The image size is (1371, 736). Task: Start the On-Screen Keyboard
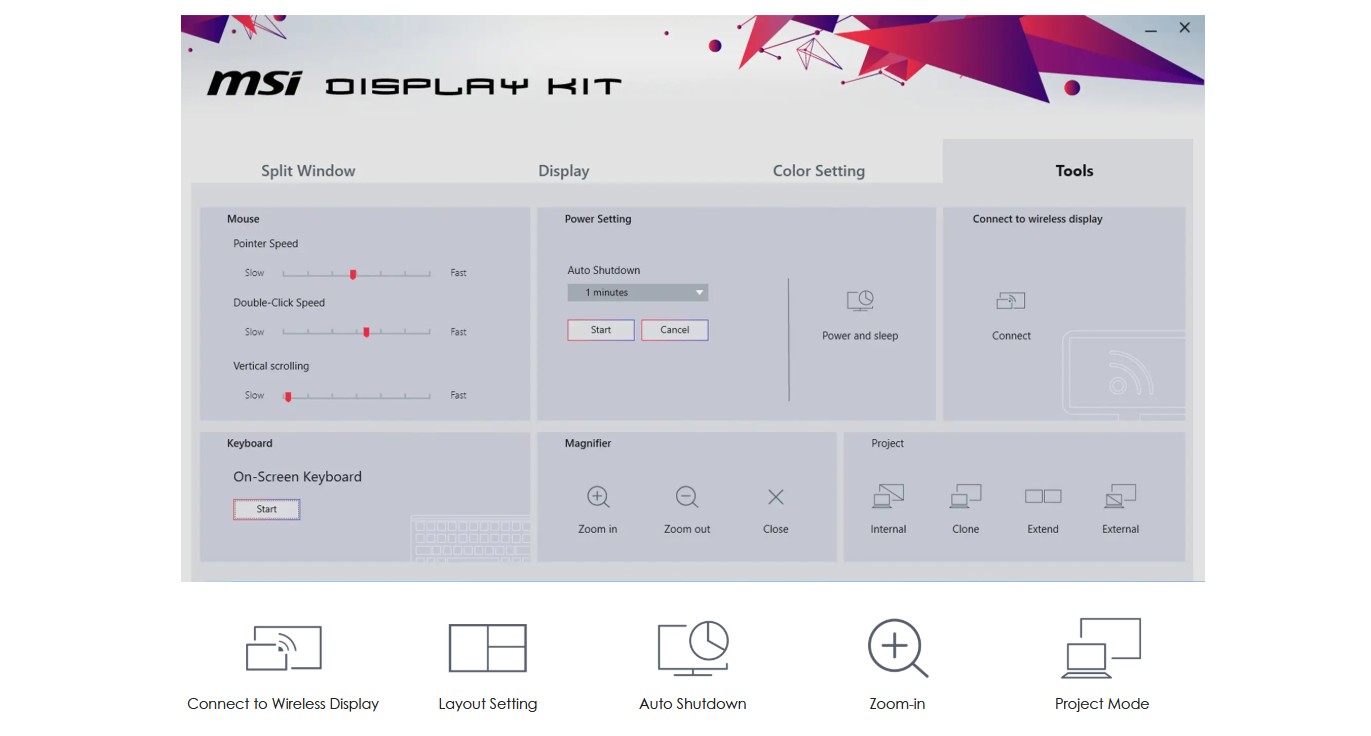[x=267, y=510]
